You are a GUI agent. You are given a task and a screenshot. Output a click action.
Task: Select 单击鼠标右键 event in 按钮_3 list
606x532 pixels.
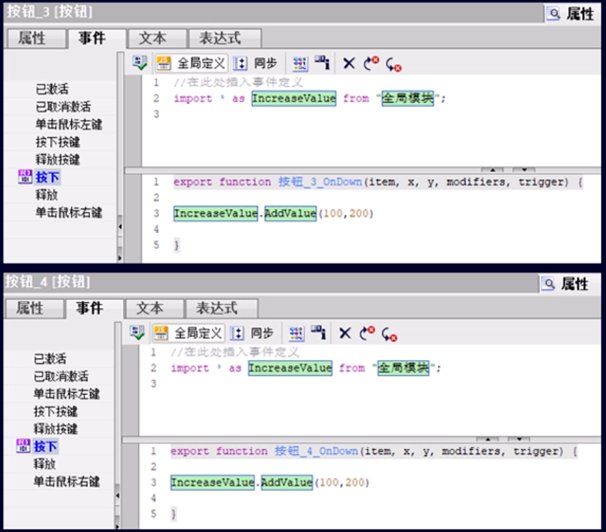[x=69, y=212]
